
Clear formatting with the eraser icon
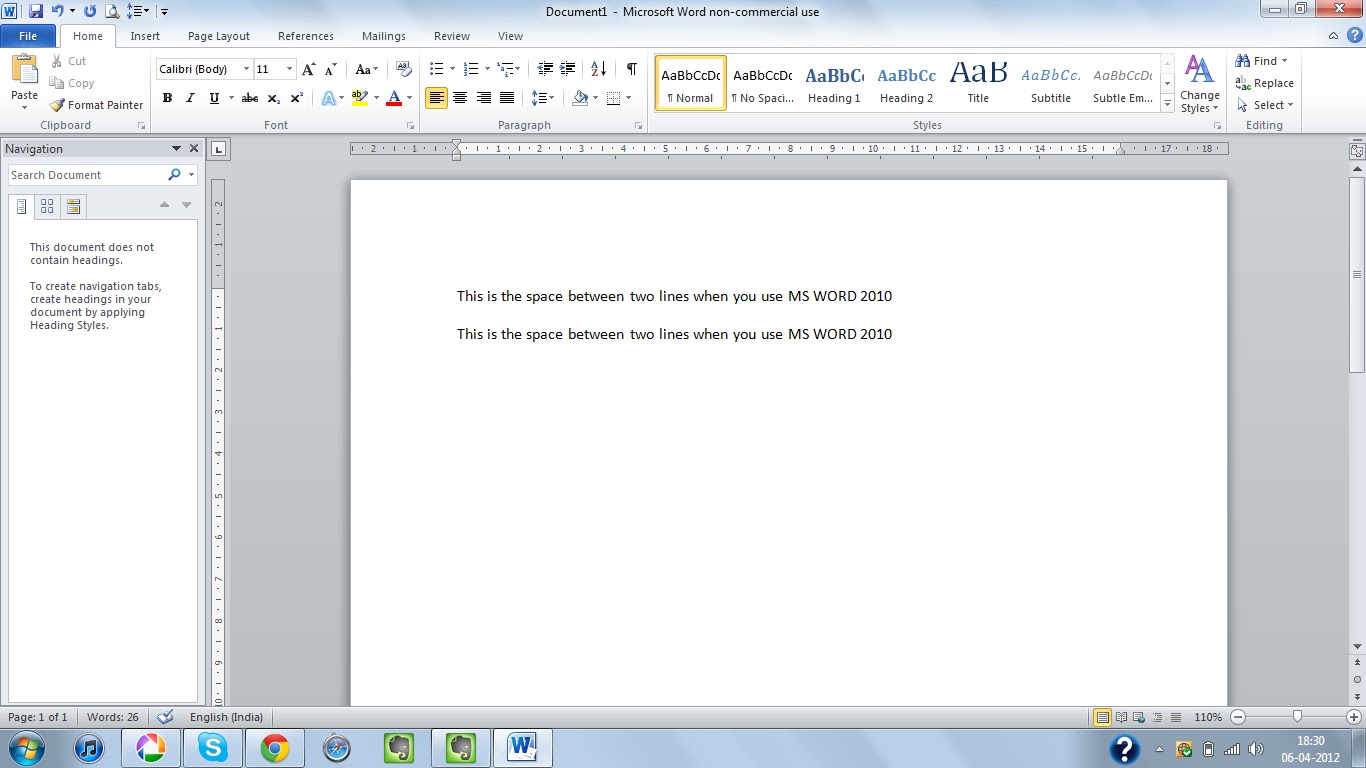pyautogui.click(x=403, y=68)
